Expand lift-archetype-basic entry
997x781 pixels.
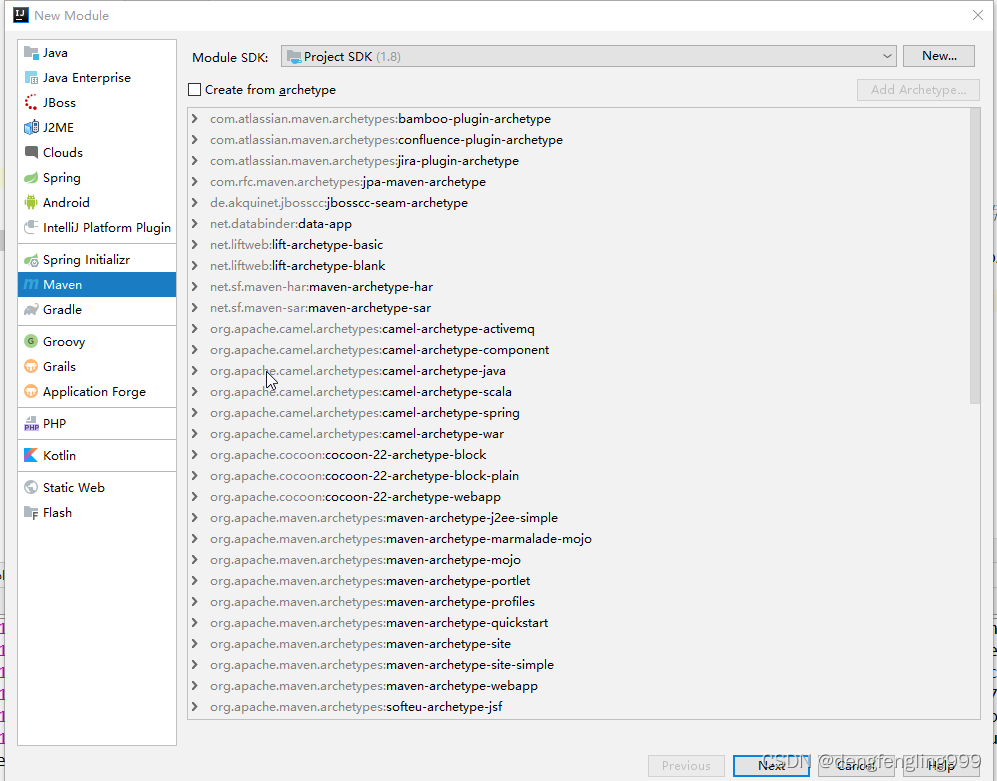click(x=195, y=245)
